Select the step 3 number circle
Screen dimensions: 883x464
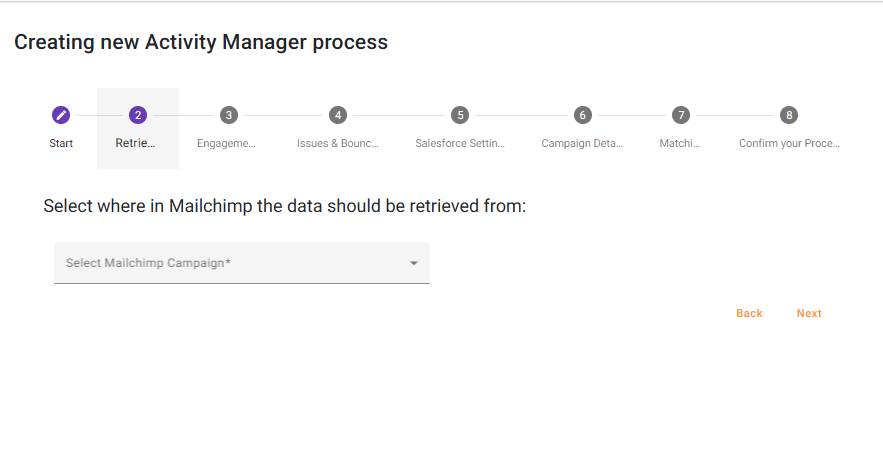point(229,115)
